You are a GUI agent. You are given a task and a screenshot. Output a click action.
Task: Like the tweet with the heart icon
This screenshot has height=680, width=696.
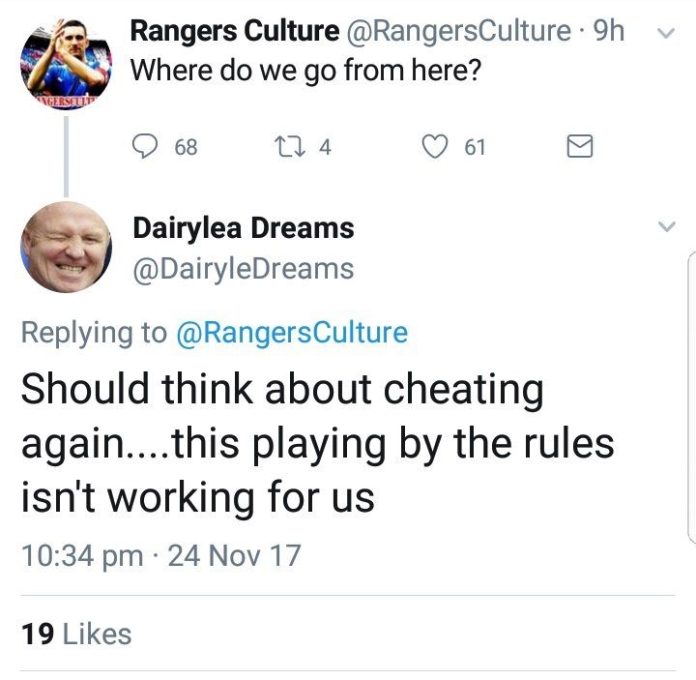(x=433, y=147)
